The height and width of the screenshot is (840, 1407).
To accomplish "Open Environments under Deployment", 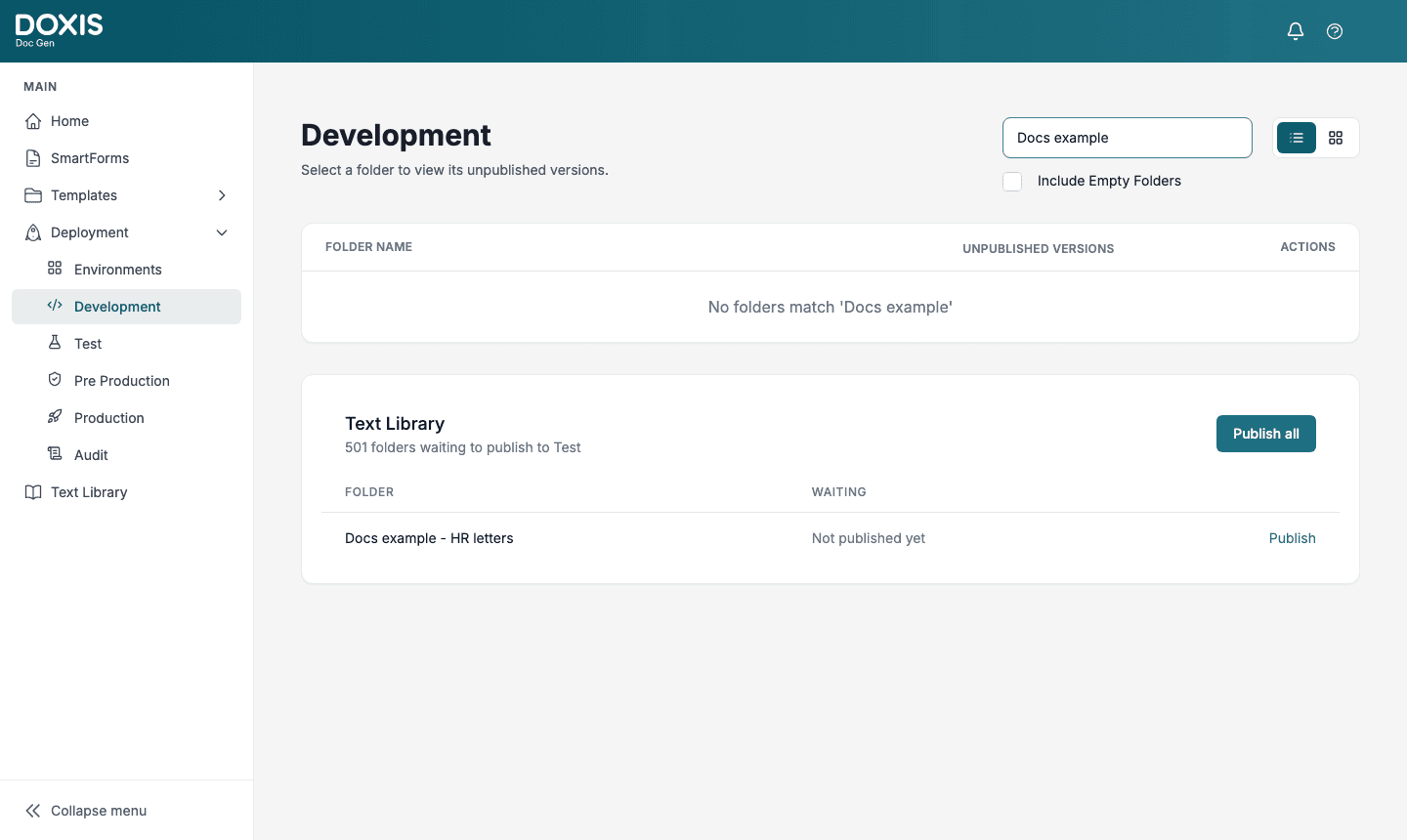I will (x=126, y=270).
